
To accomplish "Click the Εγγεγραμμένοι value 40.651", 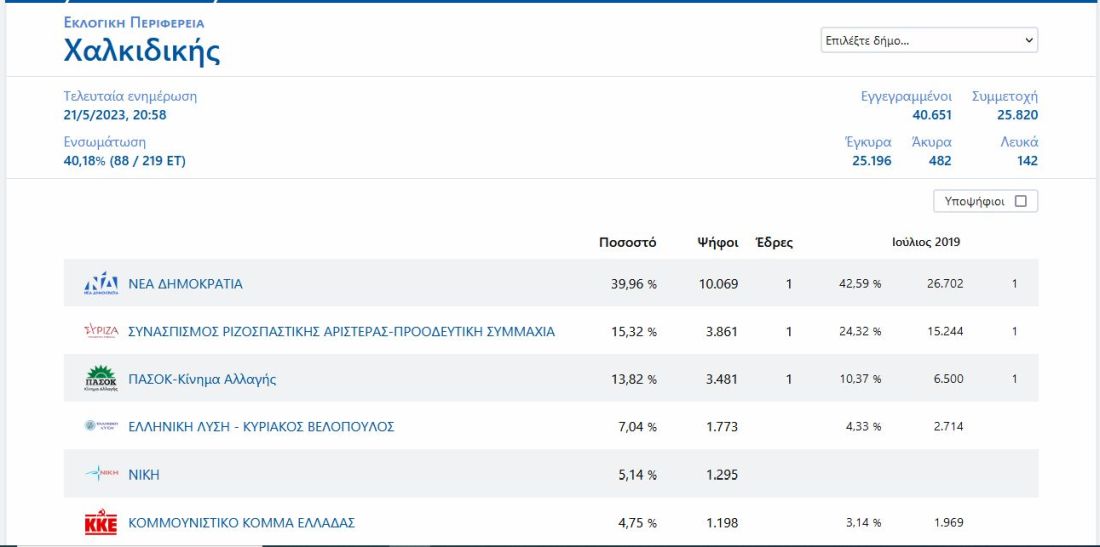I will (x=932, y=115).
